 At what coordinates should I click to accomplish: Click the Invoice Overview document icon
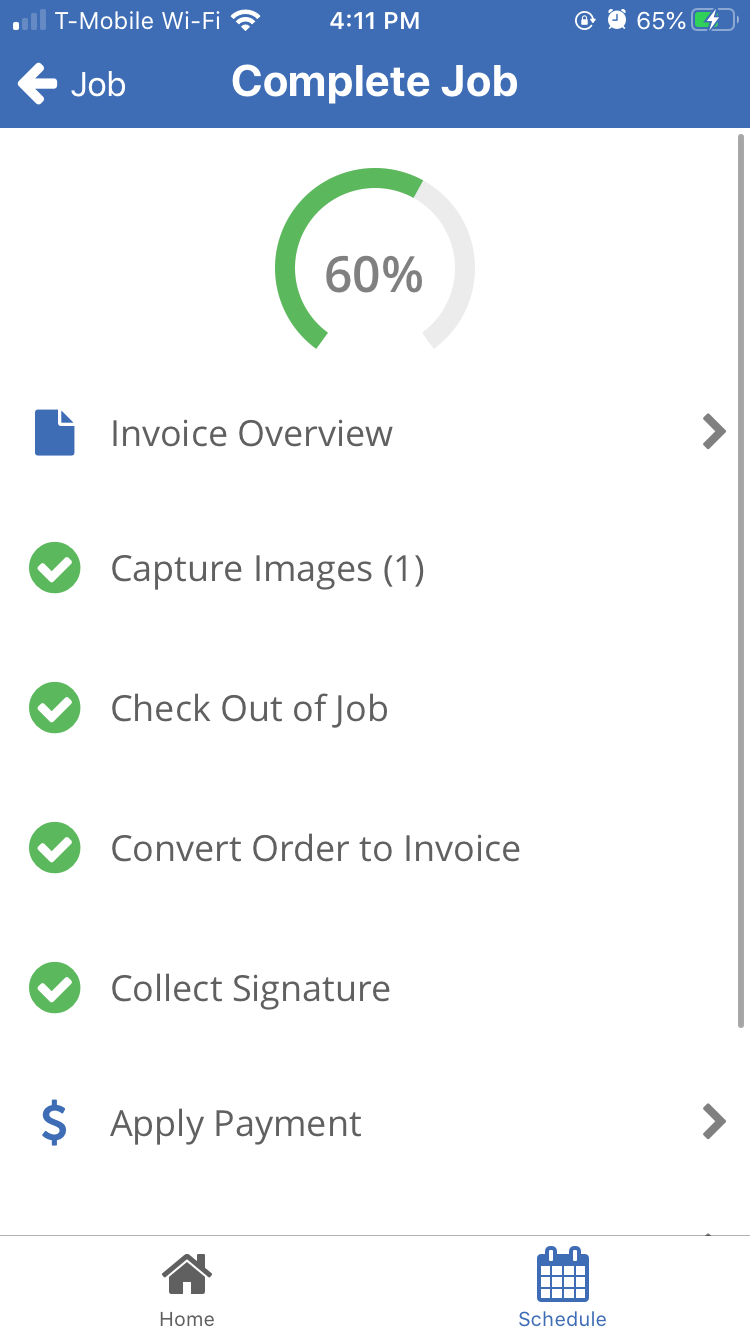(x=55, y=433)
